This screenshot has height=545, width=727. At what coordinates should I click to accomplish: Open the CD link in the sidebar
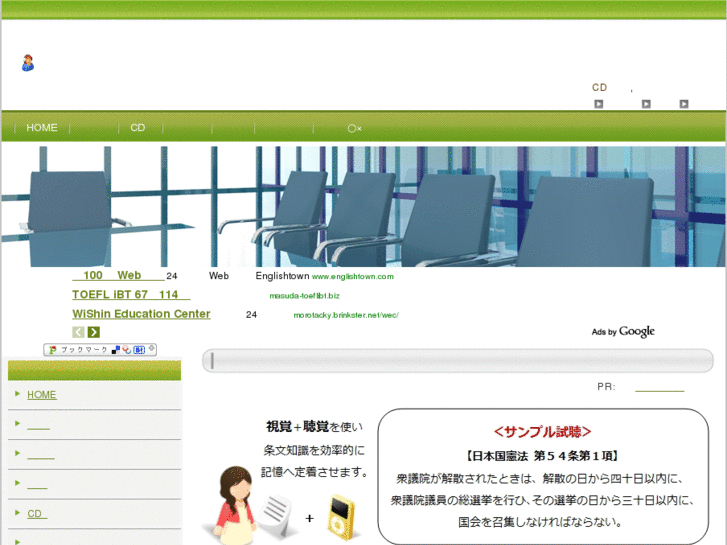[x=37, y=514]
